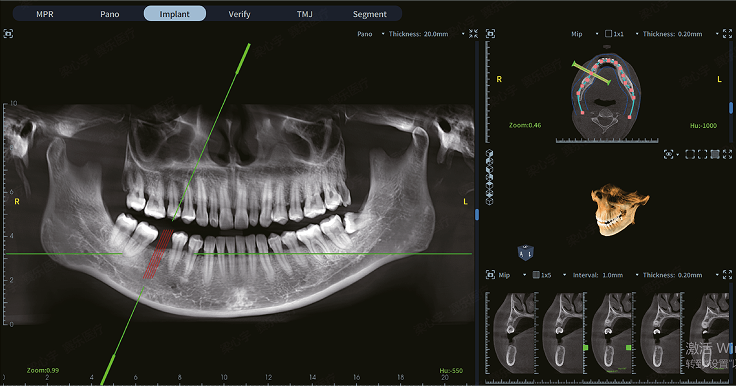The image size is (736, 386).
Task: Toggle the 1x5 layout box in the cross-section view
Action: (x=536, y=275)
